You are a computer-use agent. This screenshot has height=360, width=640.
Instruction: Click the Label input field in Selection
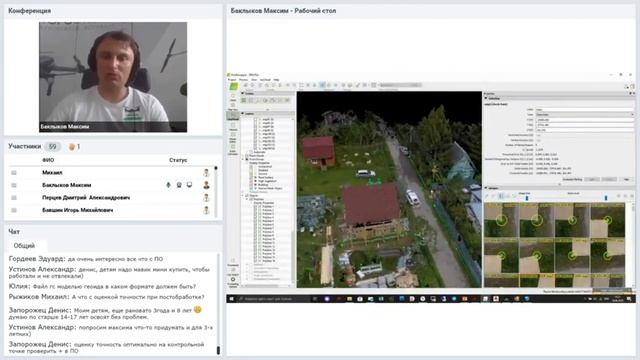[584, 109]
